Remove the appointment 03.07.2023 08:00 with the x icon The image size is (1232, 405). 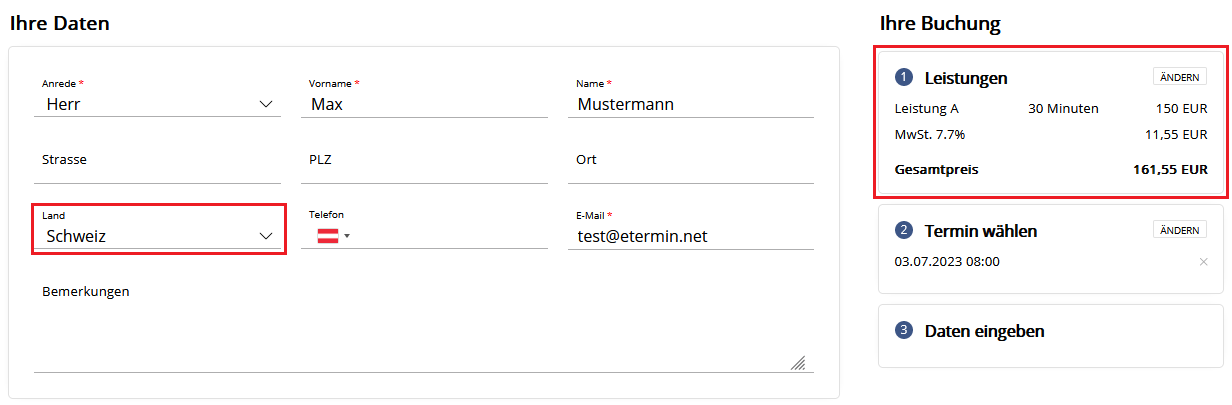click(x=1203, y=262)
